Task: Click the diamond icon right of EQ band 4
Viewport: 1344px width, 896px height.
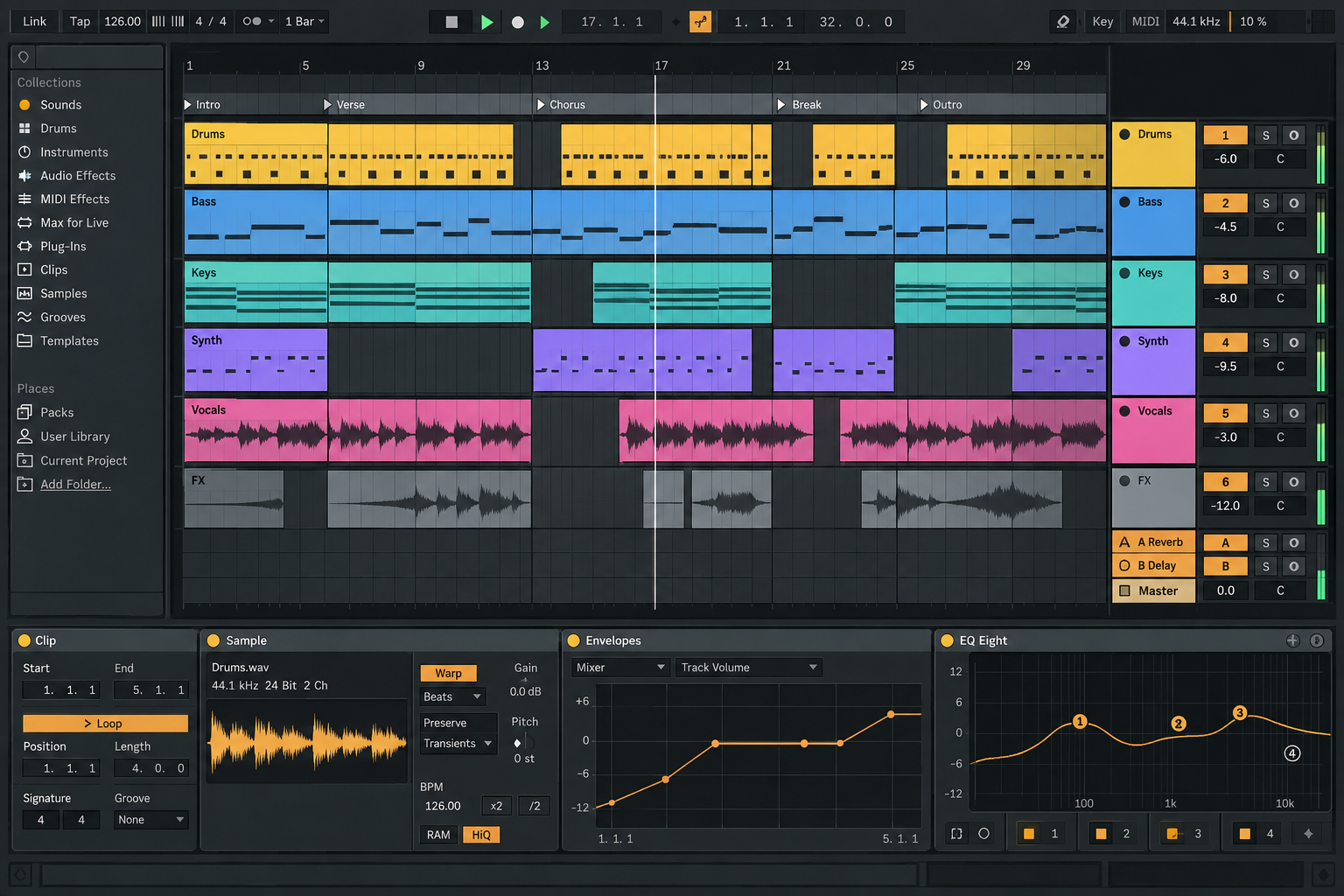Action: [1308, 834]
